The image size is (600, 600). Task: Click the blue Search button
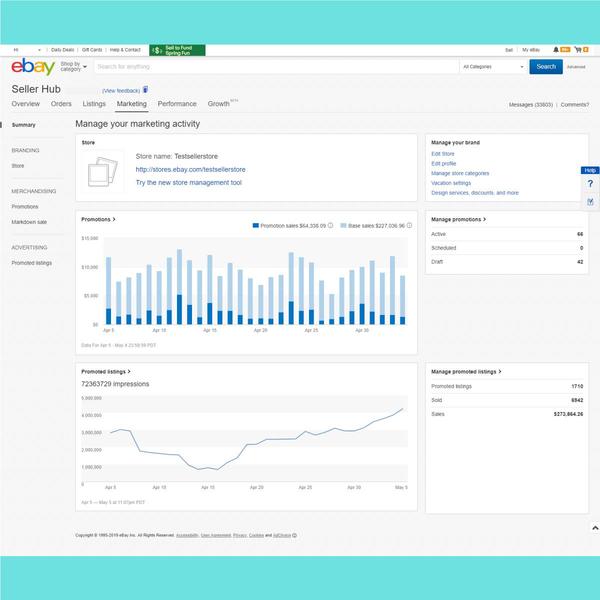pyautogui.click(x=546, y=67)
